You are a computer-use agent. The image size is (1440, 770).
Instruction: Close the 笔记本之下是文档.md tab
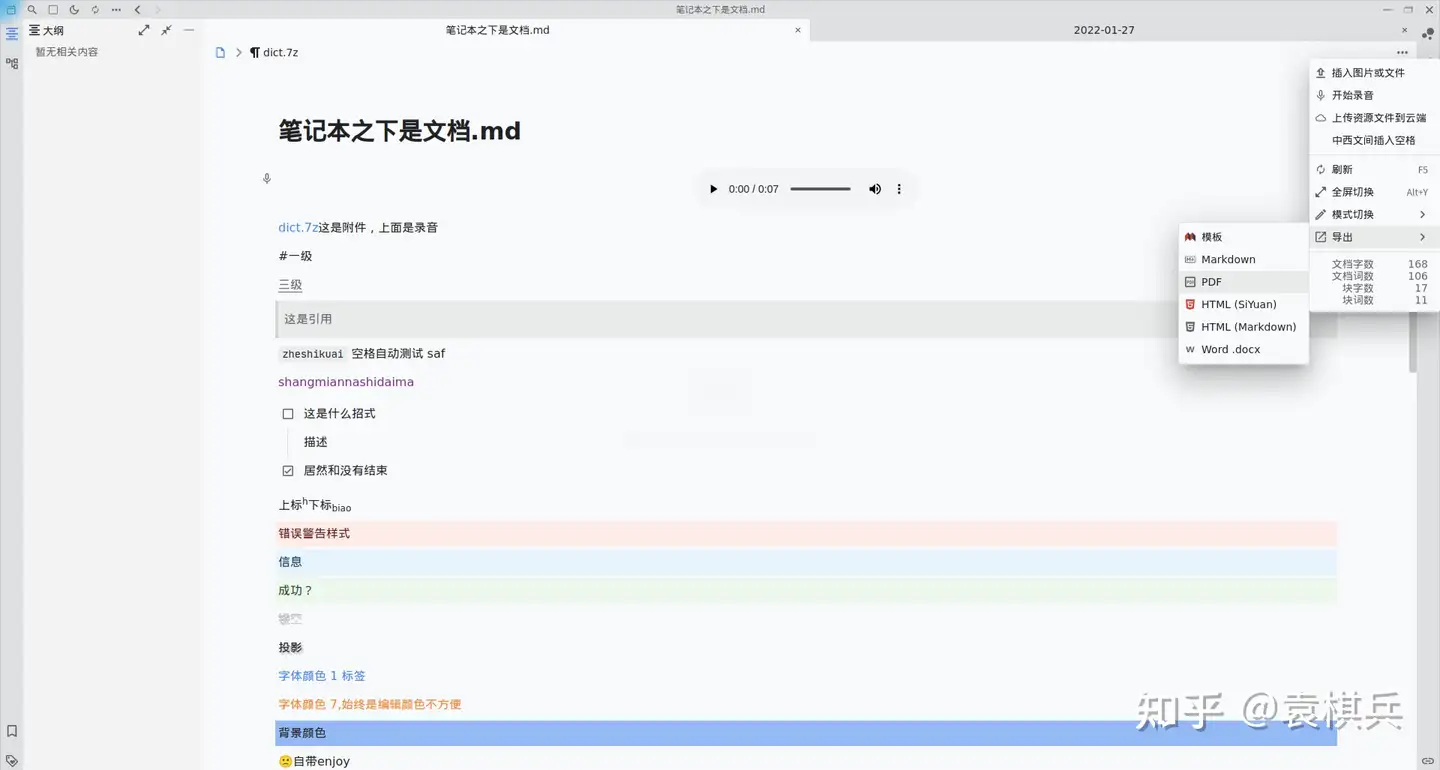click(x=798, y=30)
